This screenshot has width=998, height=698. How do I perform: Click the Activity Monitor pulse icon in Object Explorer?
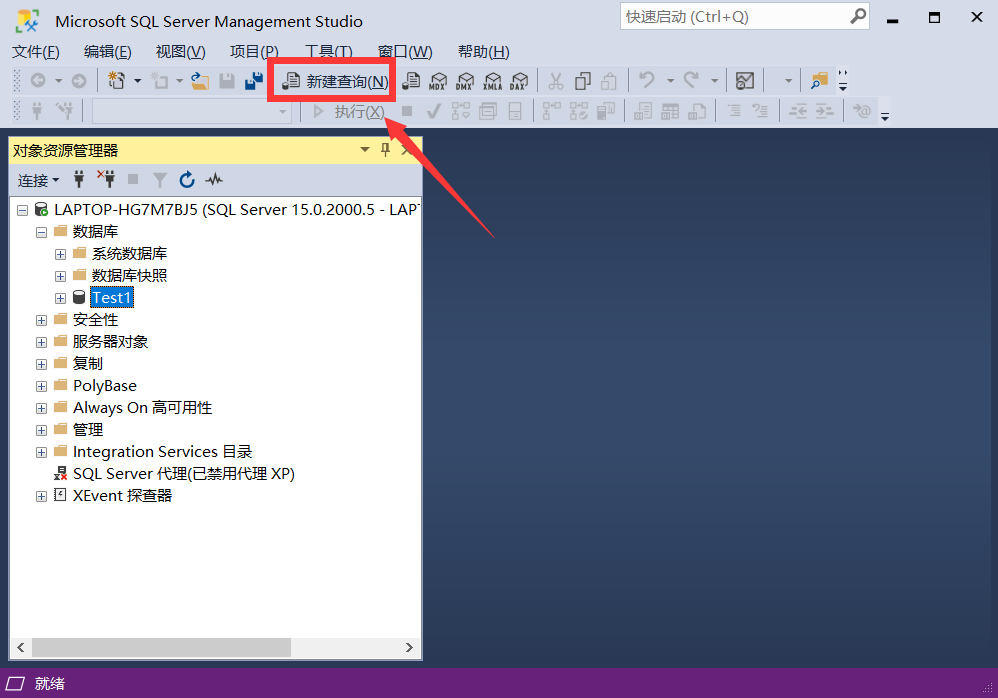tap(214, 180)
